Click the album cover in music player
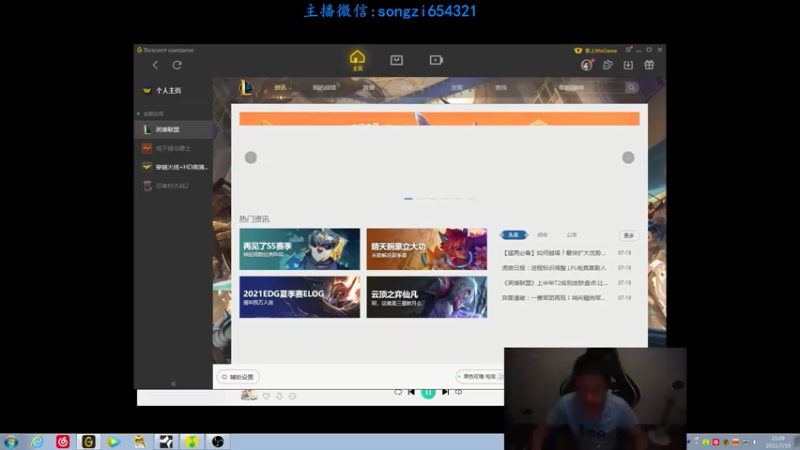 [248, 395]
